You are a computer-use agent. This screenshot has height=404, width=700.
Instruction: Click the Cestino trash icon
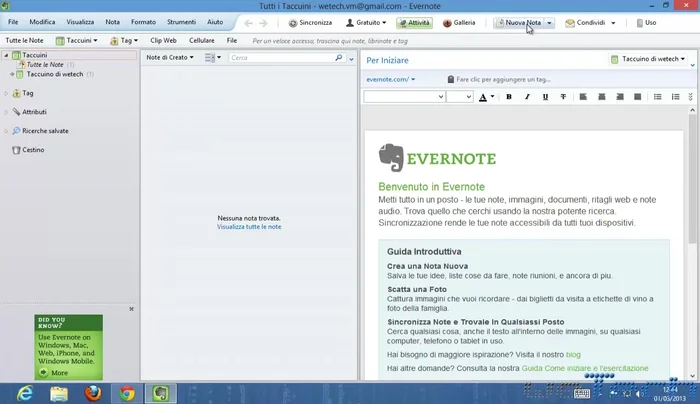pos(16,150)
